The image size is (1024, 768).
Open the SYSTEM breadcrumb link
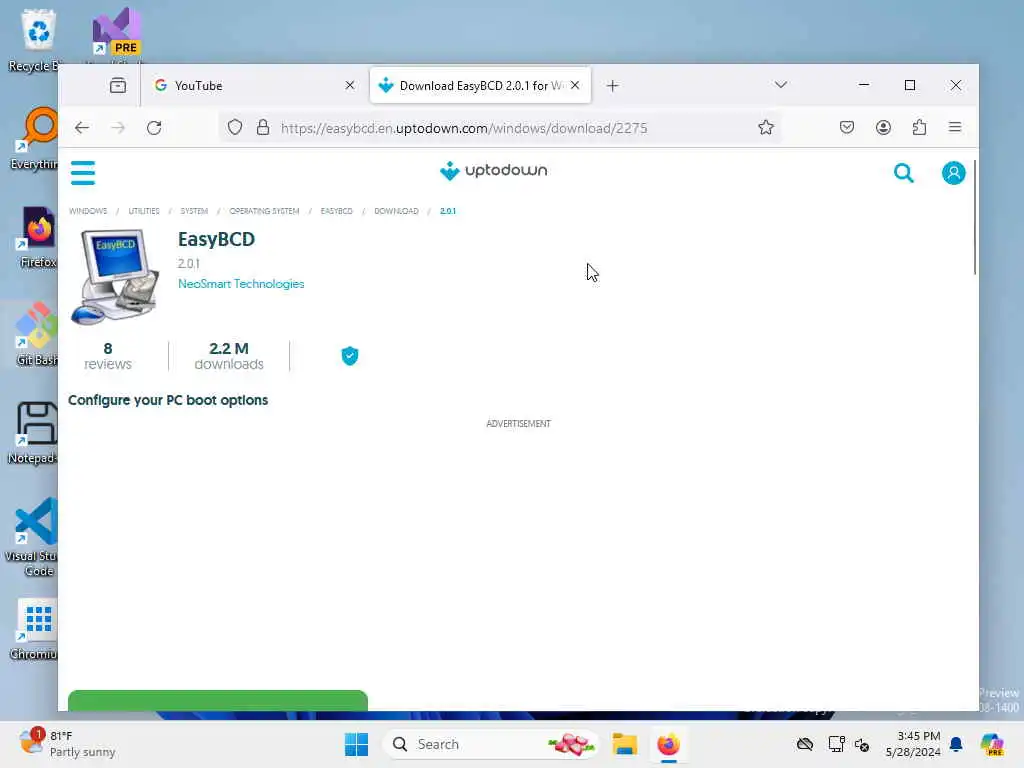pyautogui.click(x=194, y=211)
